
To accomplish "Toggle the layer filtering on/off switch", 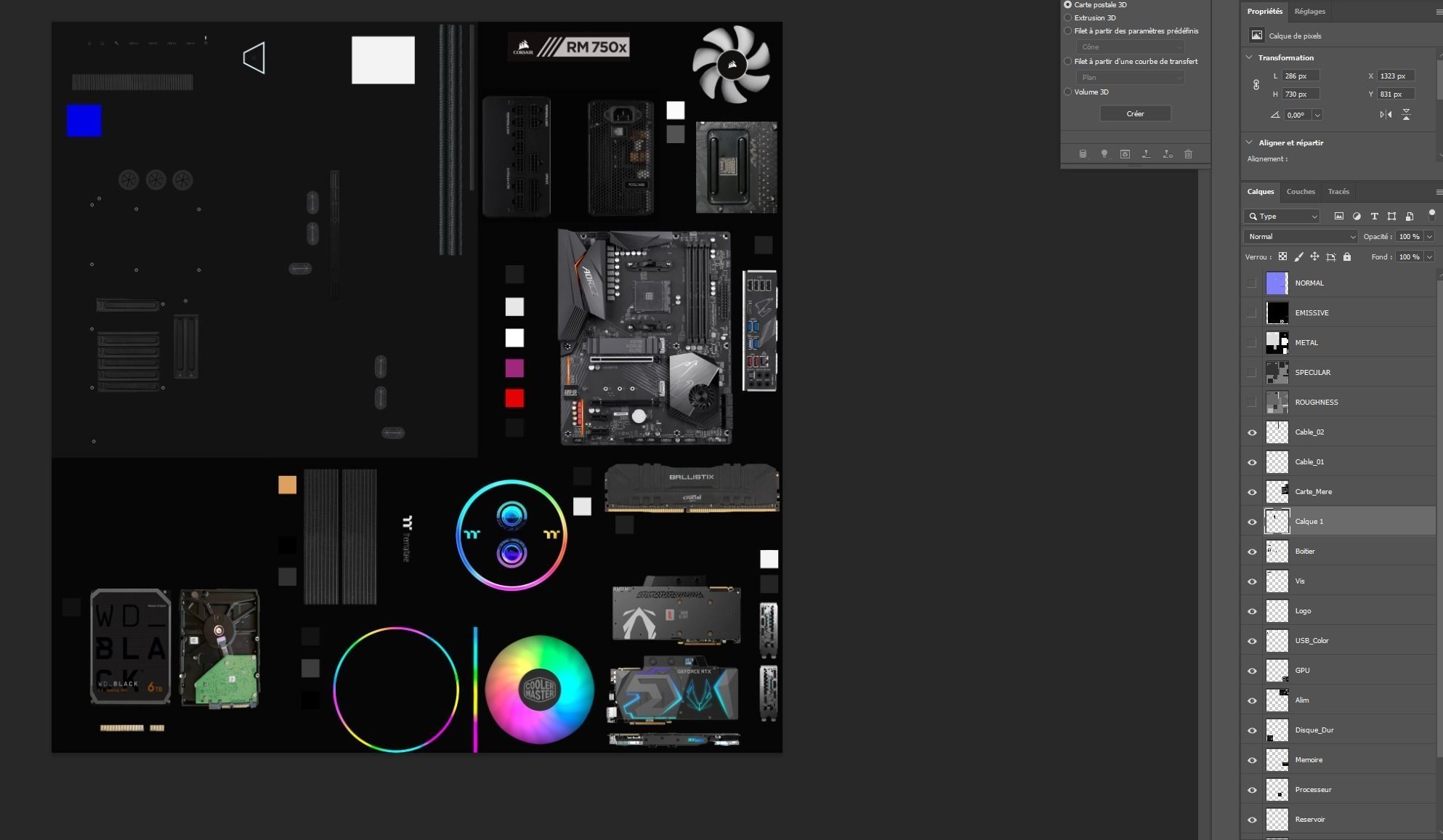I will [1432, 214].
